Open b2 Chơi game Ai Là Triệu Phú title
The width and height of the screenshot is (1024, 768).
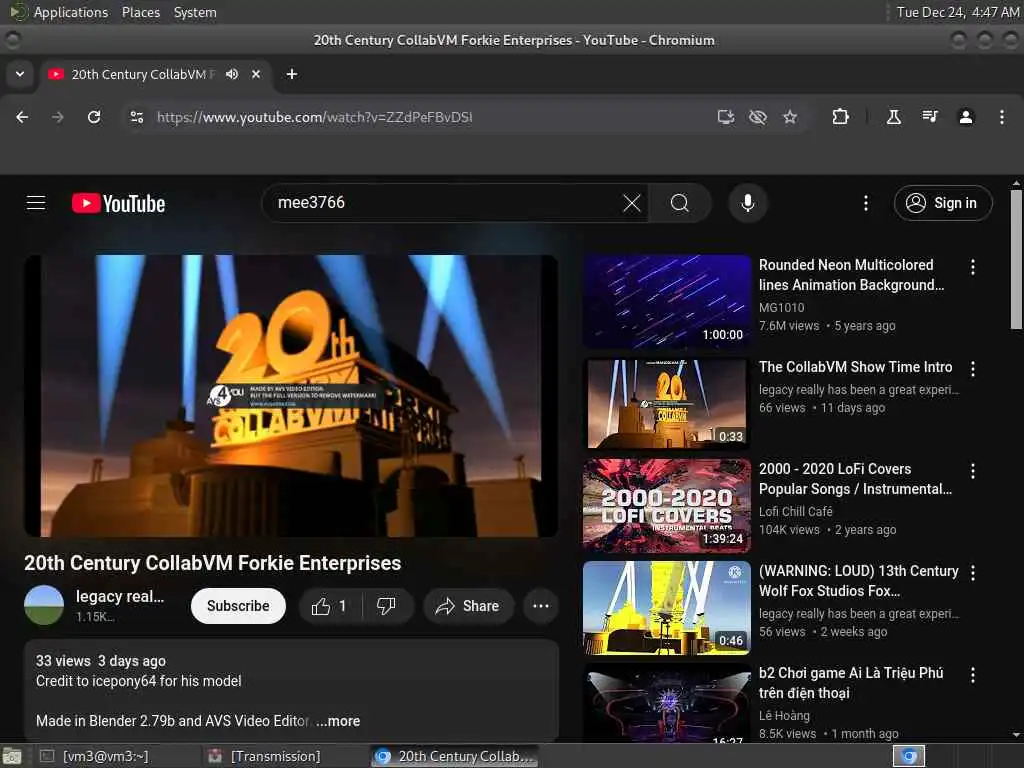coord(851,683)
